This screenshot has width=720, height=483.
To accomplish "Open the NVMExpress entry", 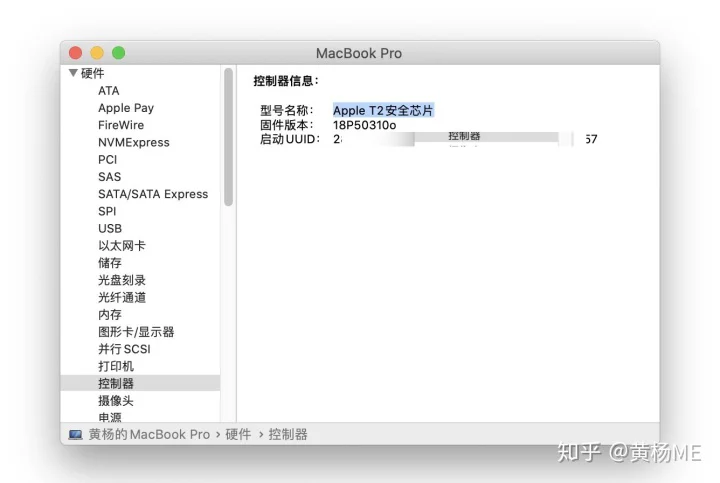I will pyautogui.click(x=134, y=142).
